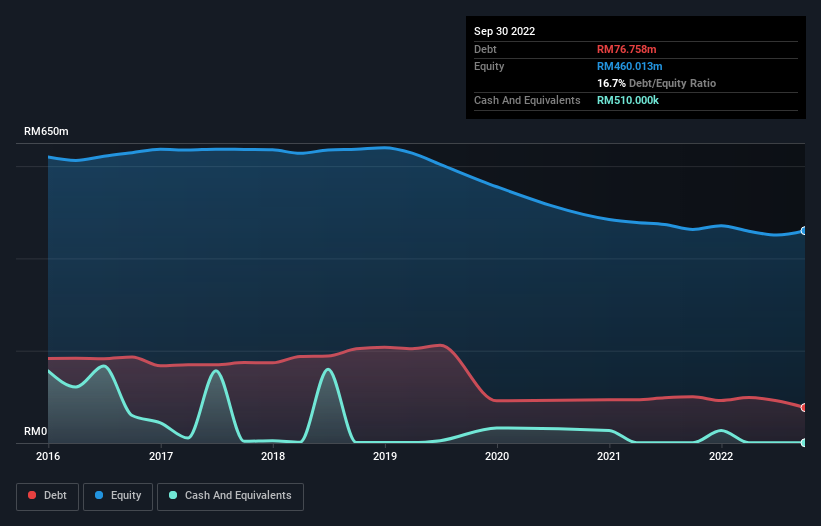Click the RM76.758m debt value
The height and width of the screenshot is (526, 821).
(x=627, y=49)
